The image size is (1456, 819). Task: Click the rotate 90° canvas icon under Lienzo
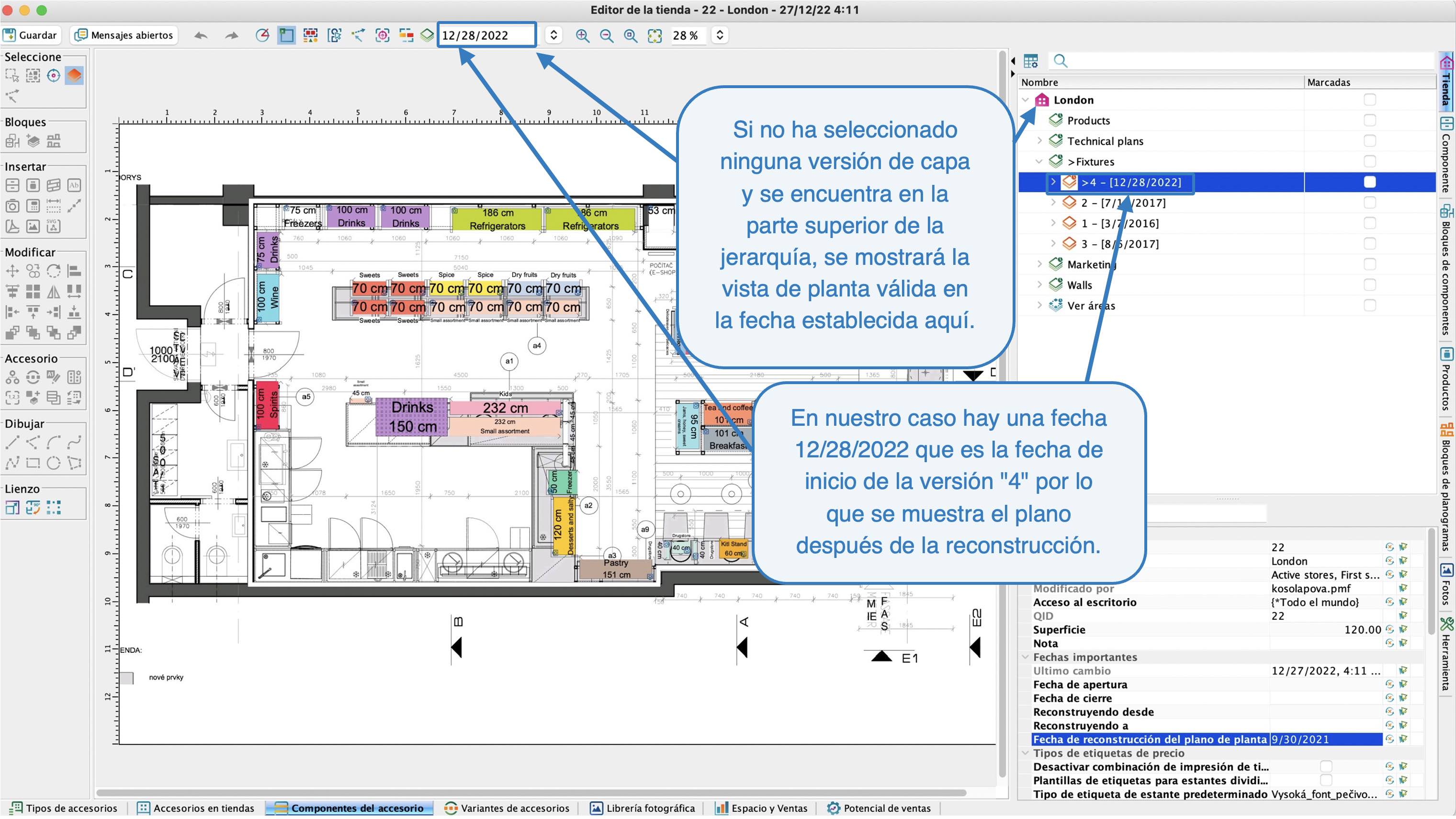(33, 508)
